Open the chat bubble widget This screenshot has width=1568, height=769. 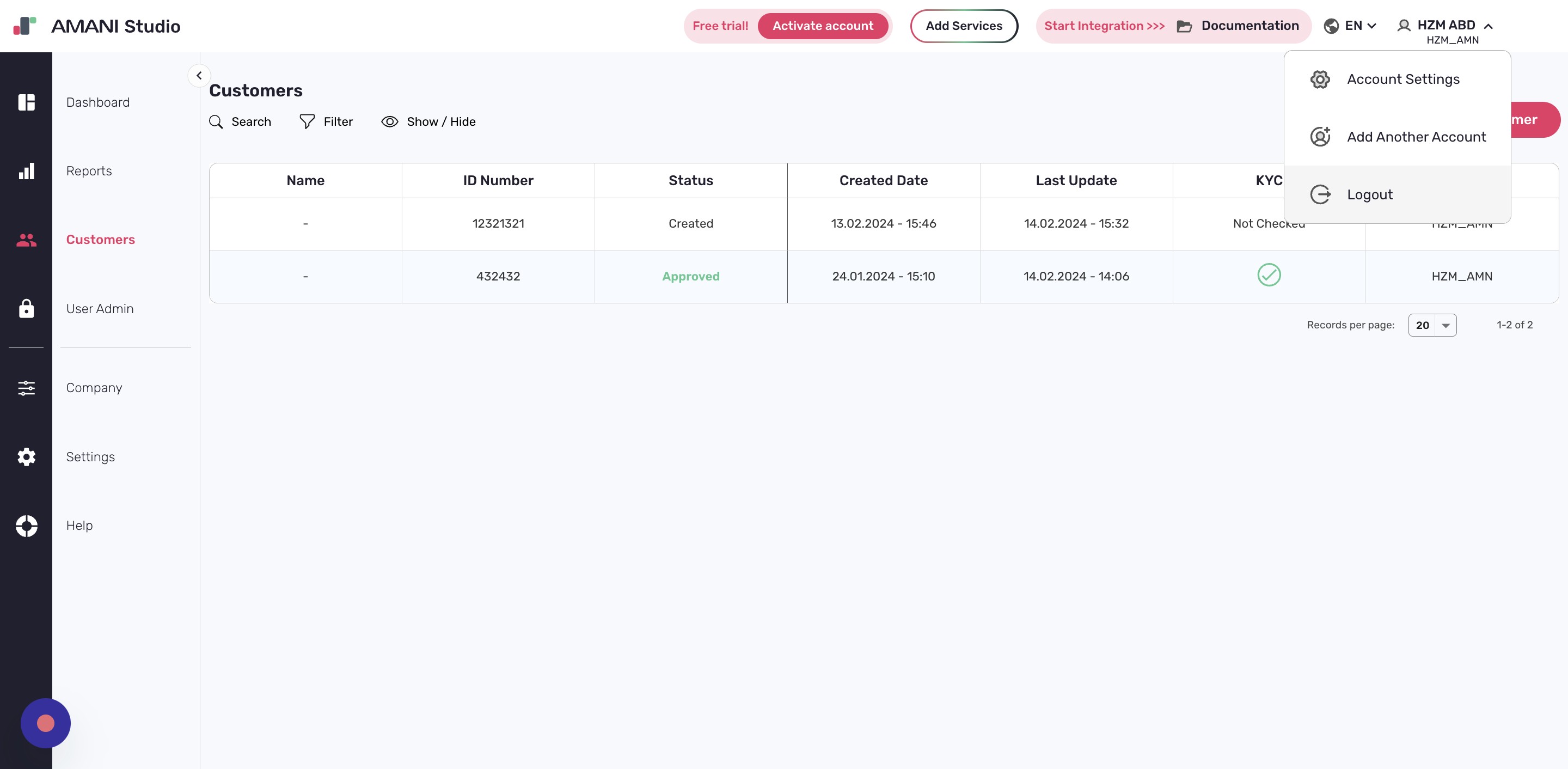46,723
